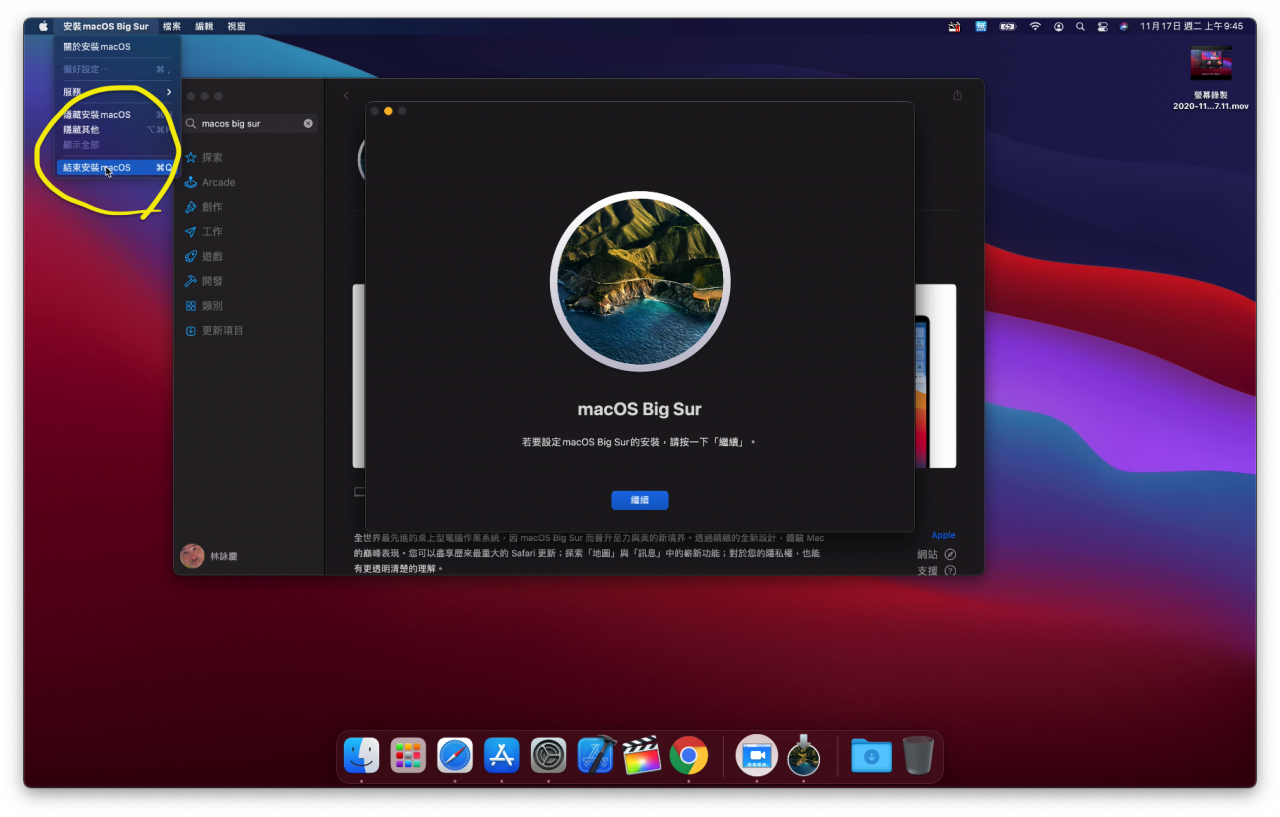This screenshot has width=1280, height=817.
Task: Open the screen recording app in Dock
Action: [757, 755]
